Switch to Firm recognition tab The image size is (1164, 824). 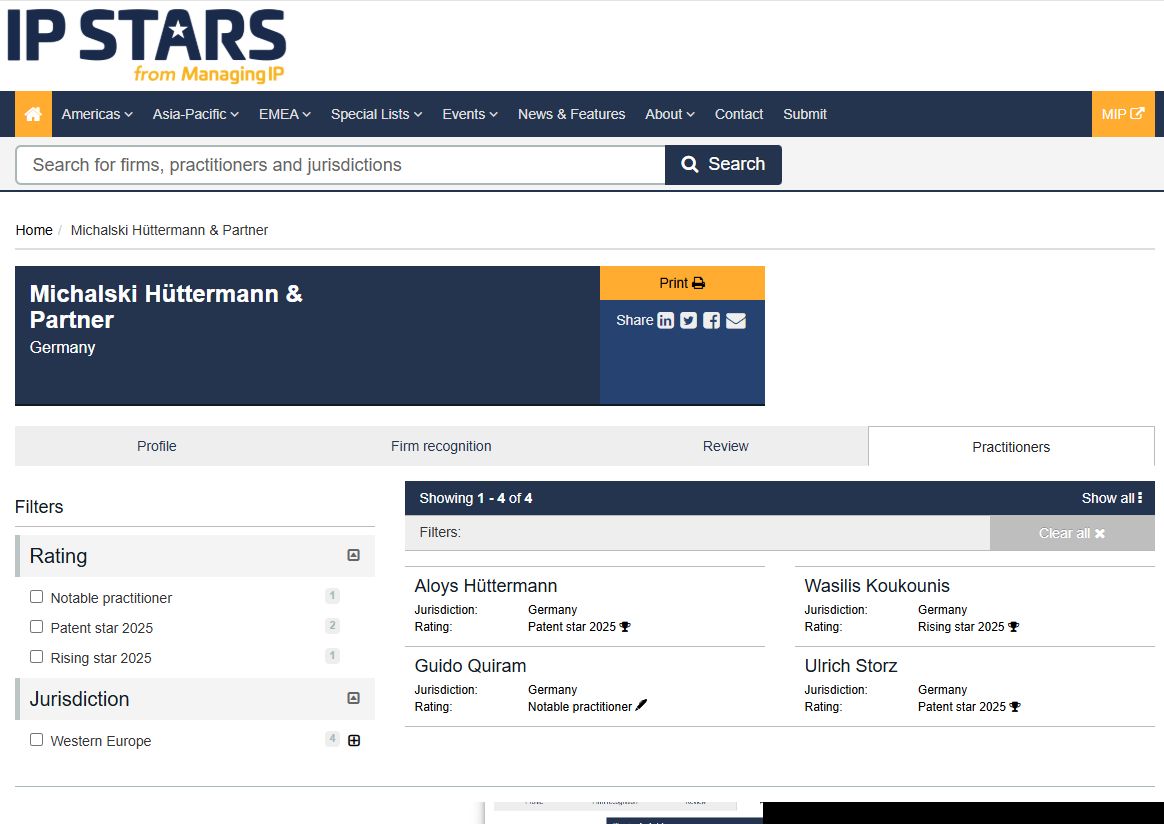coord(441,446)
